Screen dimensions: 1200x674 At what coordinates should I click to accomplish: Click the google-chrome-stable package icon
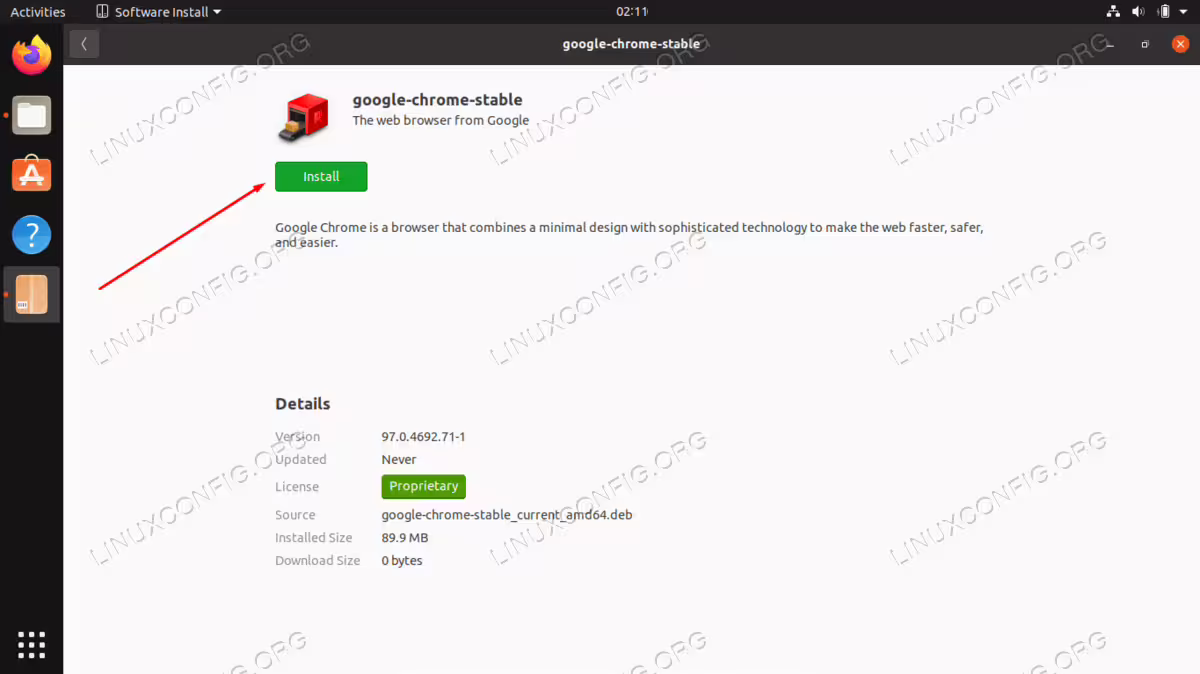[x=303, y=115]
